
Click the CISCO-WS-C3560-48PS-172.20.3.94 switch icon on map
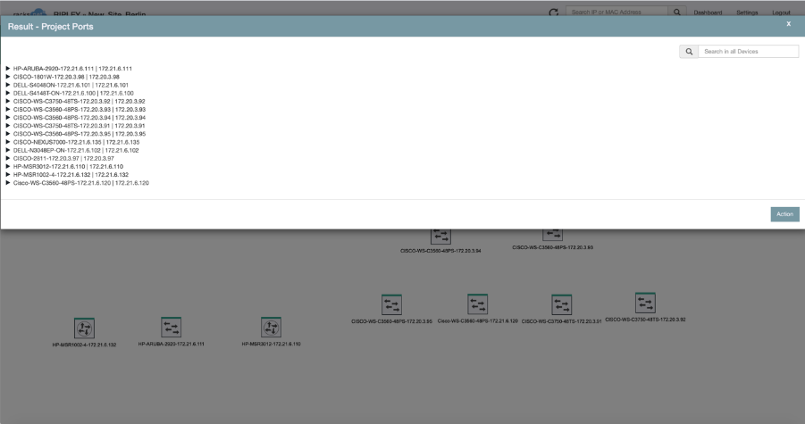[441, 236]
